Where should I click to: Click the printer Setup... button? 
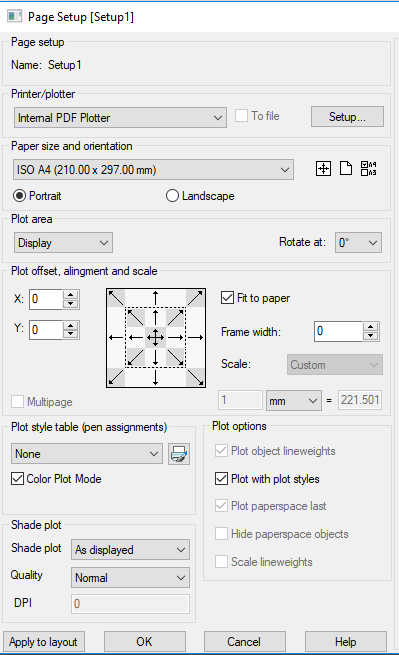pyautogui.click(x=347, y=117)
